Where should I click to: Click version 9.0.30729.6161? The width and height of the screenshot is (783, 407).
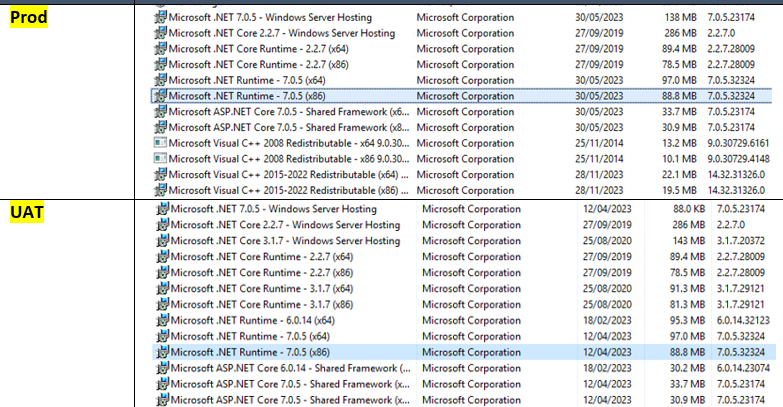[x=738, y=143]
